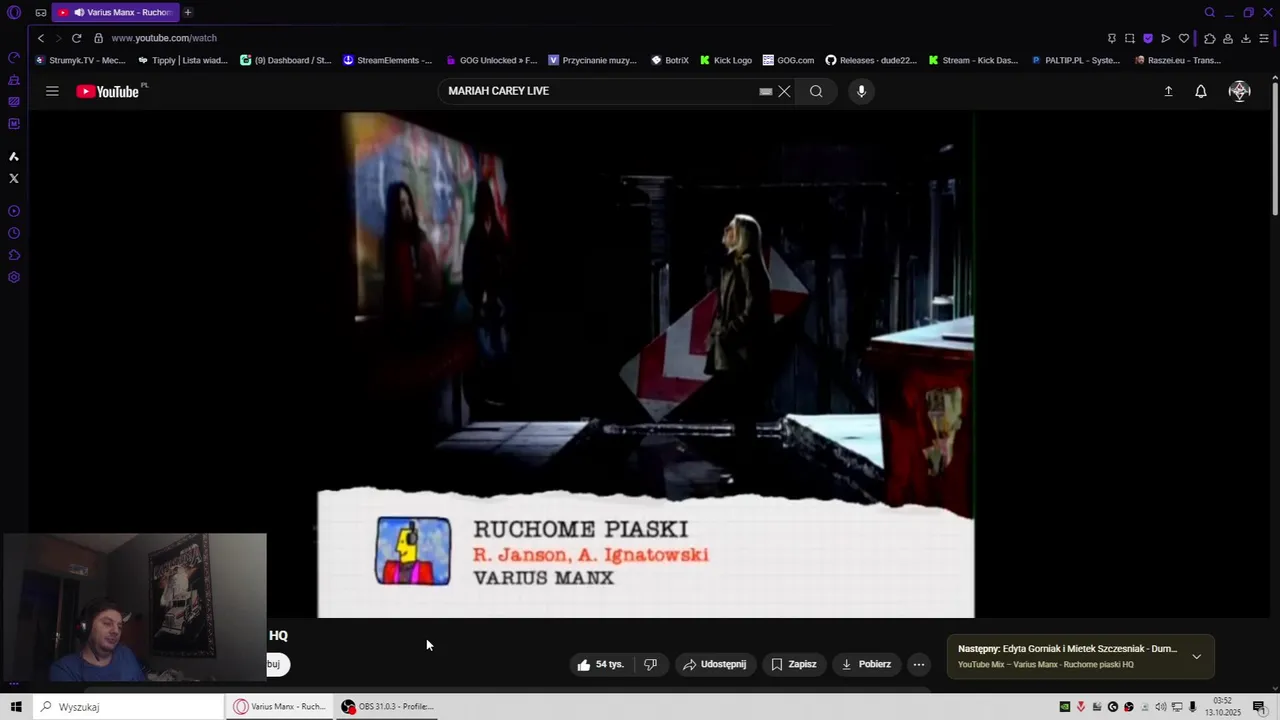Screen dimensions: 1280x720
Task: Start voice search with the microphone
Action: pos(861,91)
